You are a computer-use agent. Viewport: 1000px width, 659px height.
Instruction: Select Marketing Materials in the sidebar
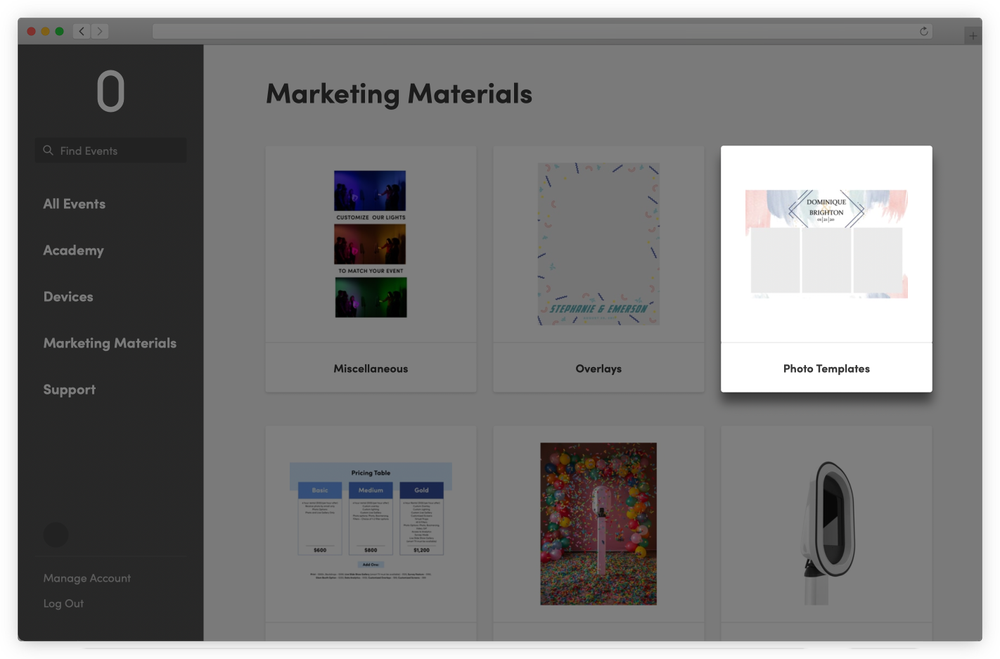(x=110, y=343)
